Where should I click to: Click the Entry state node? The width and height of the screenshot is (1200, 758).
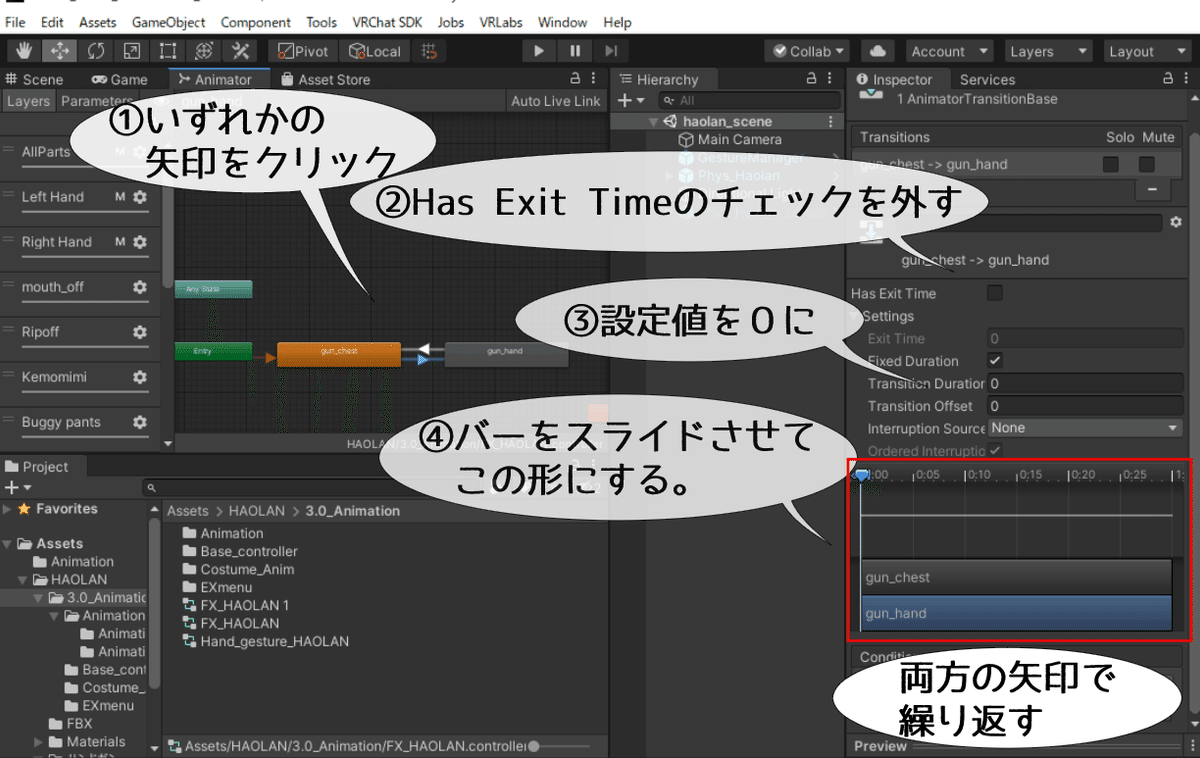pyautogui.click(x=213, y=351)
